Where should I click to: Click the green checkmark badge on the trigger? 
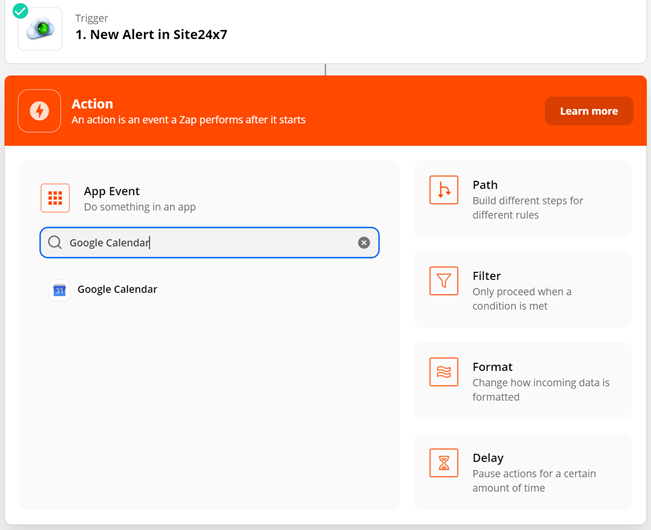(x=20, y=11)
